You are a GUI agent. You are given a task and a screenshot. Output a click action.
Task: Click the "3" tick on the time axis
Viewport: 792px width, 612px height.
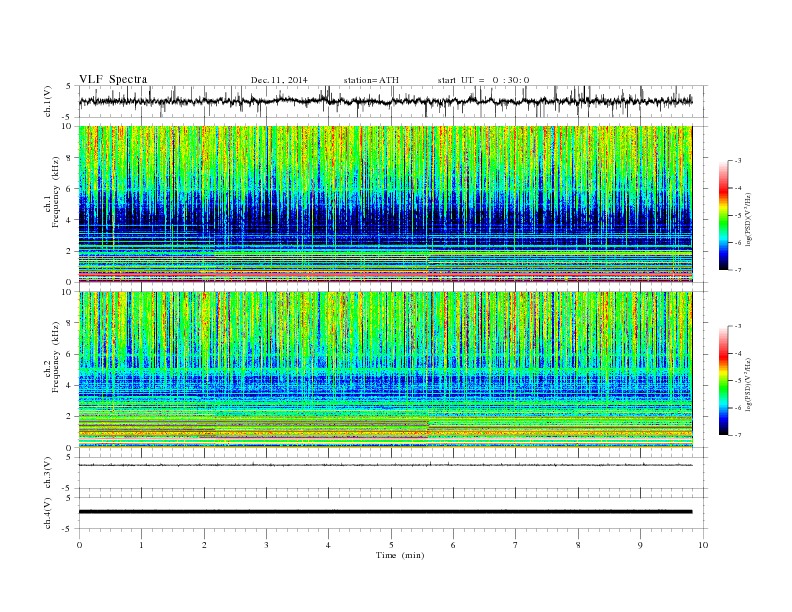click(266, 545)
